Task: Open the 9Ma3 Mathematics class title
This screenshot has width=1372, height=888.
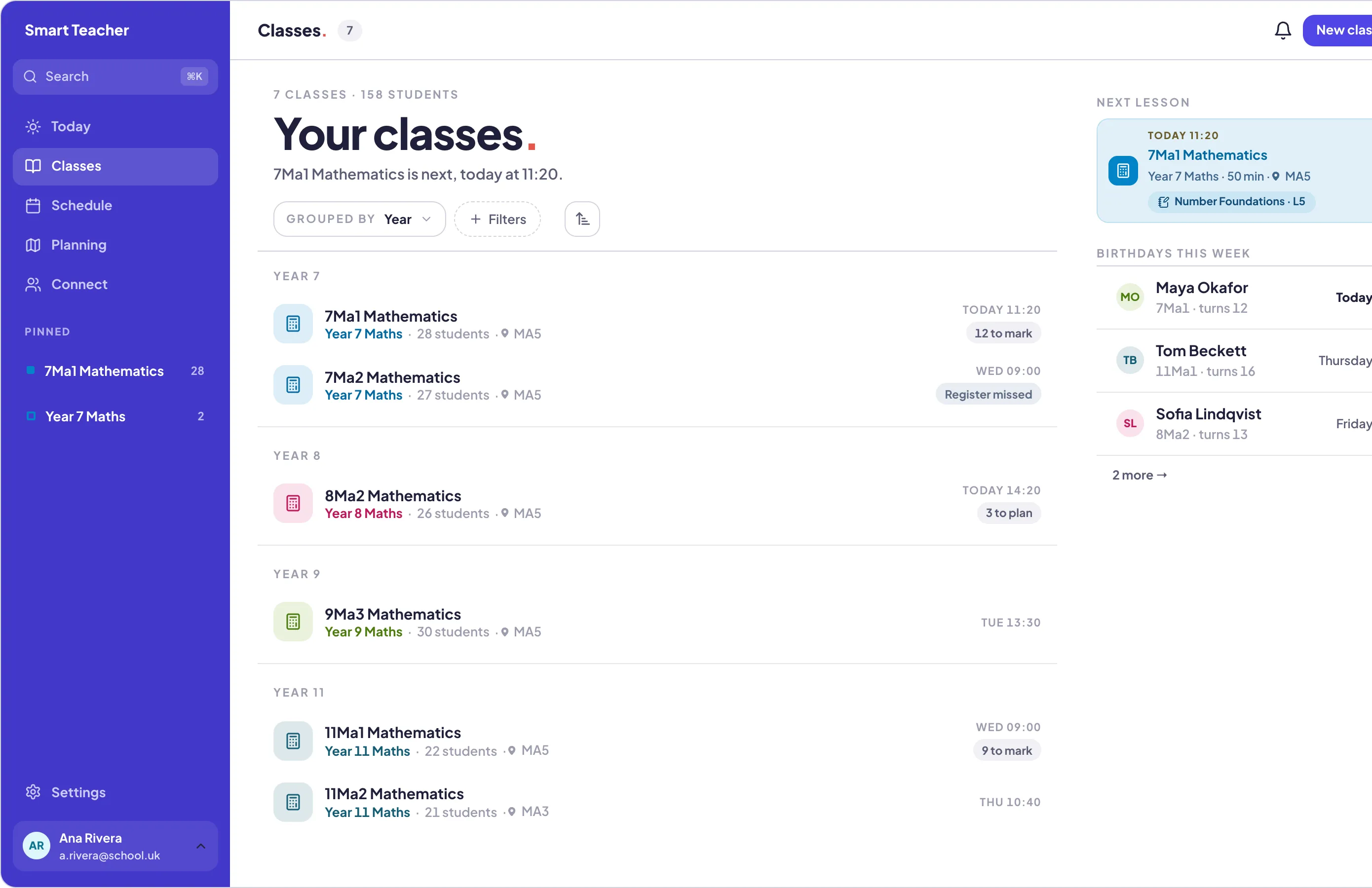Action: click(x=392, y=614)
